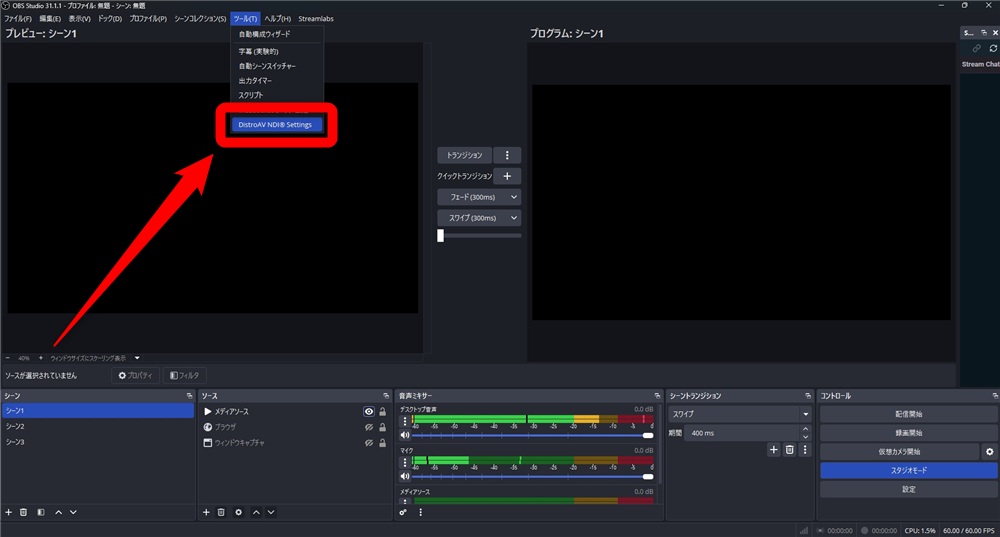Float the ソース dock using its title icon
The width and height of the screenshot is (1000, 537).
point(386,396)
